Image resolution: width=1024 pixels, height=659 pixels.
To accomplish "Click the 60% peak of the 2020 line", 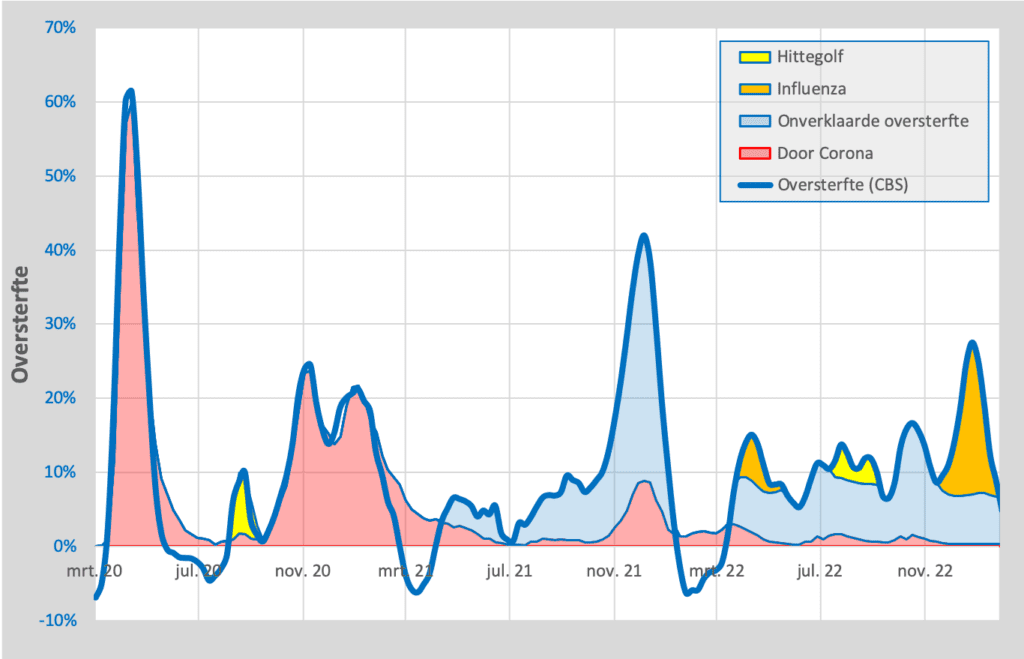I will (131, 92).
